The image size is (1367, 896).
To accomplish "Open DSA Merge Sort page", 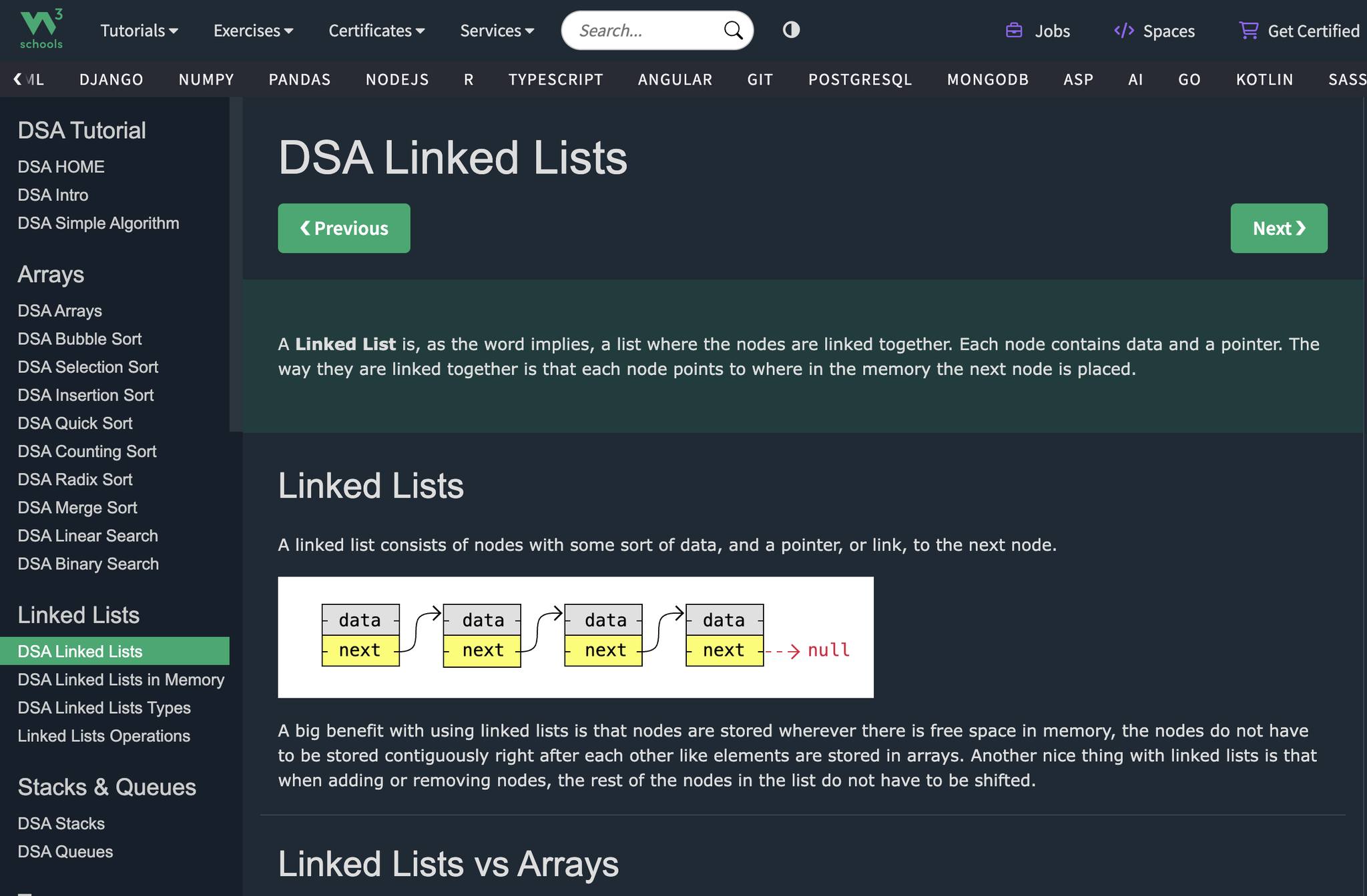I will tap(77, 508).
